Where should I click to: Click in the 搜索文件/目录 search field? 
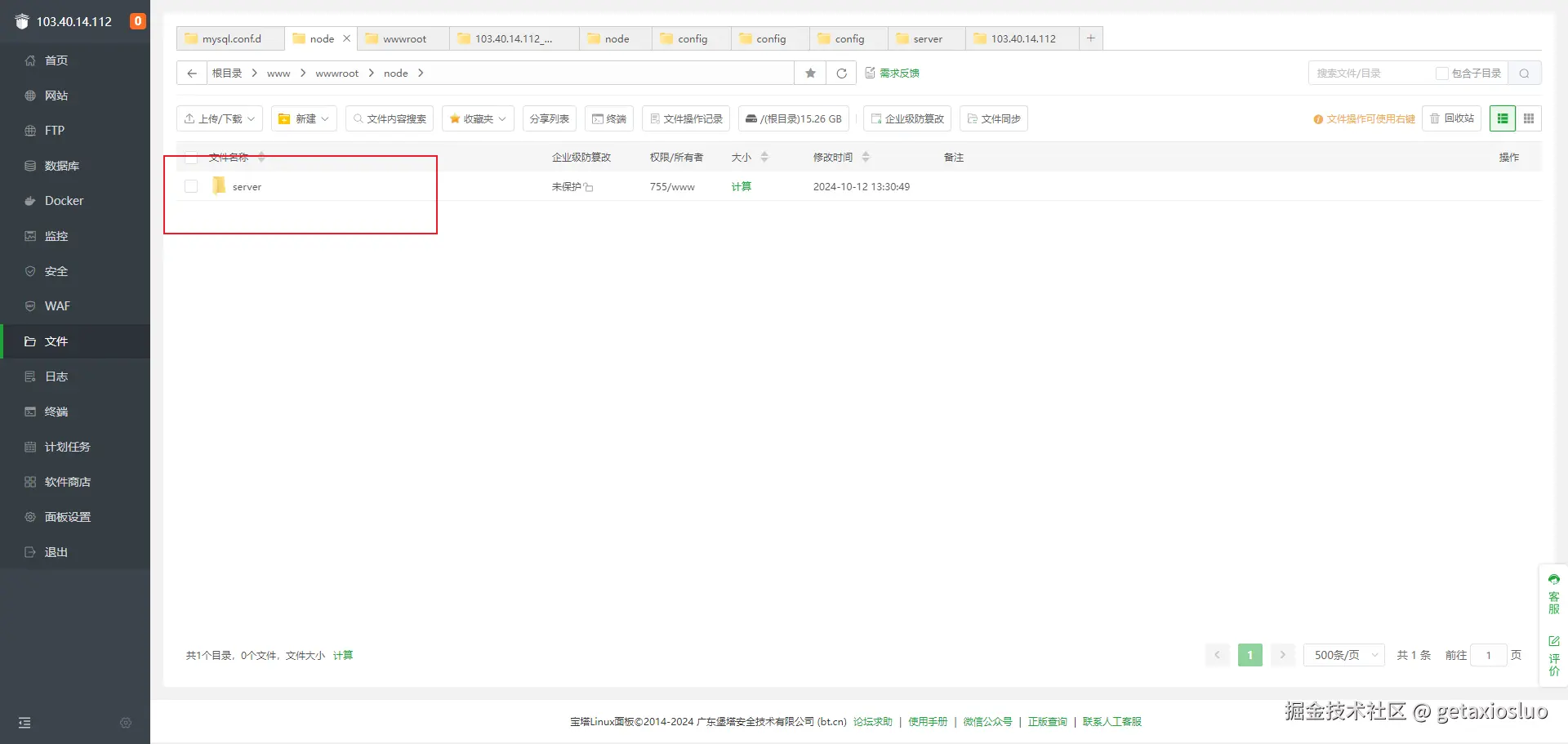pos(1372,74)
